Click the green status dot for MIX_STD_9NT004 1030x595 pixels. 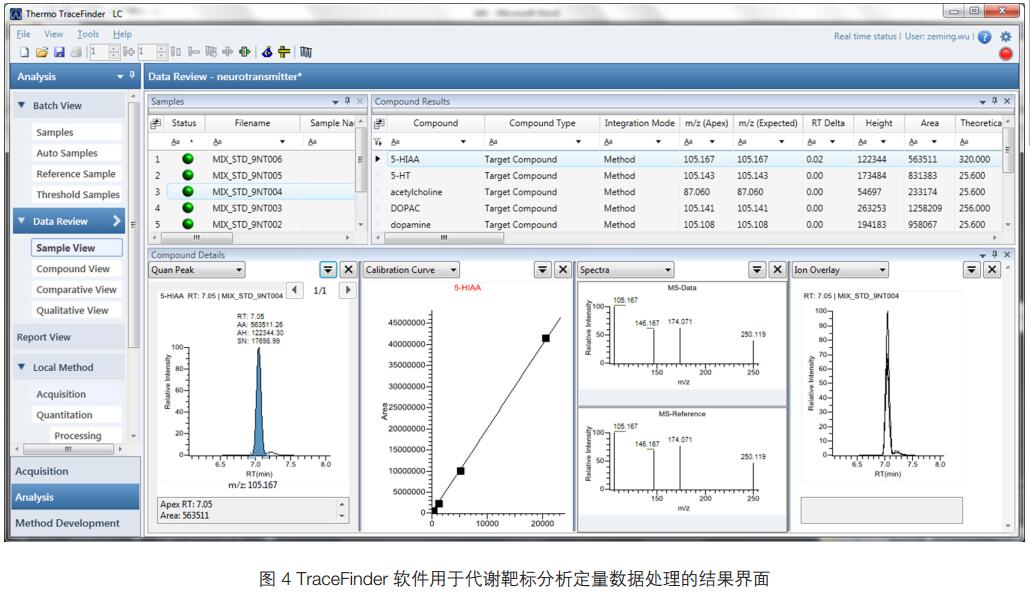pos(187,192)
